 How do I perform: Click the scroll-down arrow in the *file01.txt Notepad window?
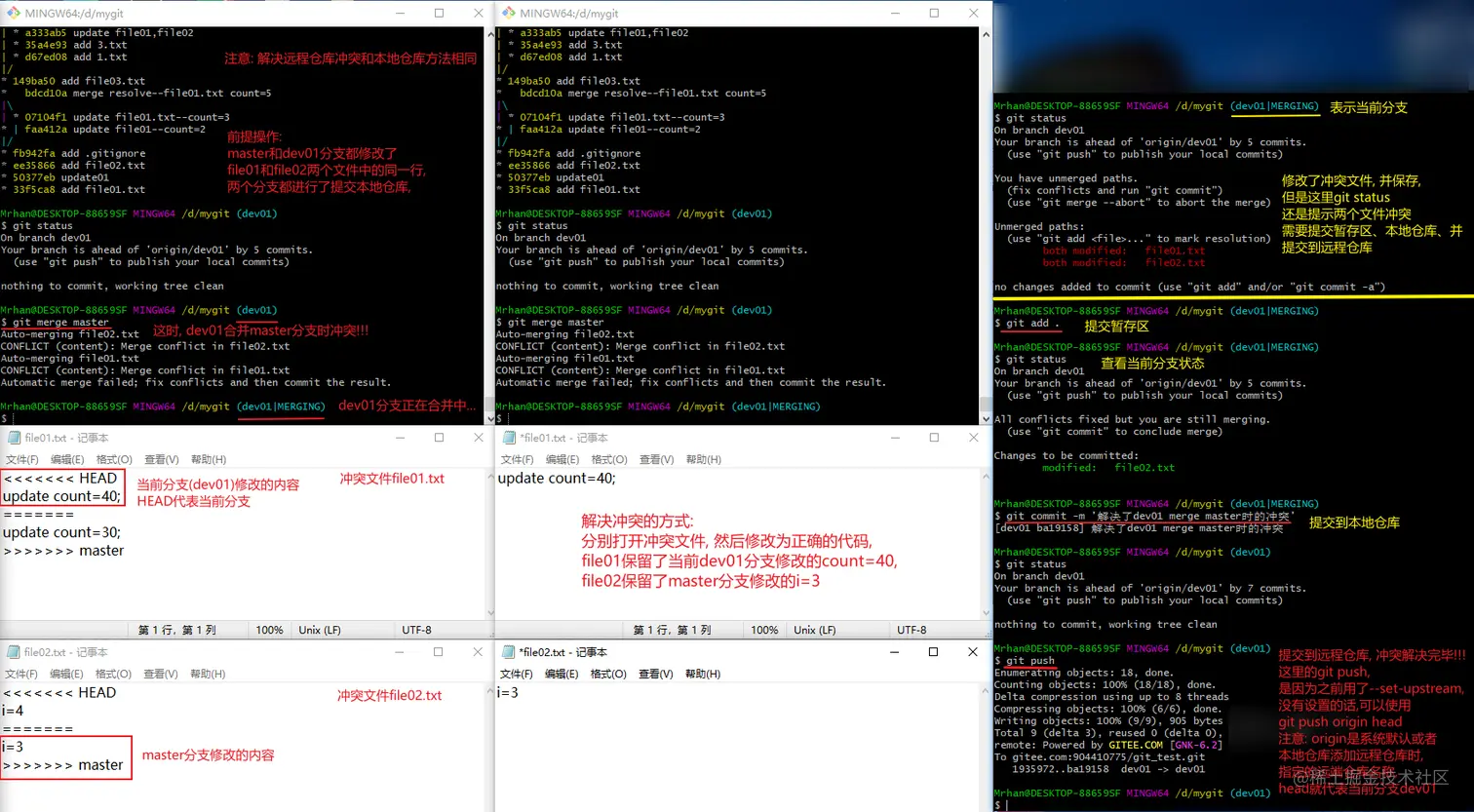pyautogui.click(x=985, y=613)
